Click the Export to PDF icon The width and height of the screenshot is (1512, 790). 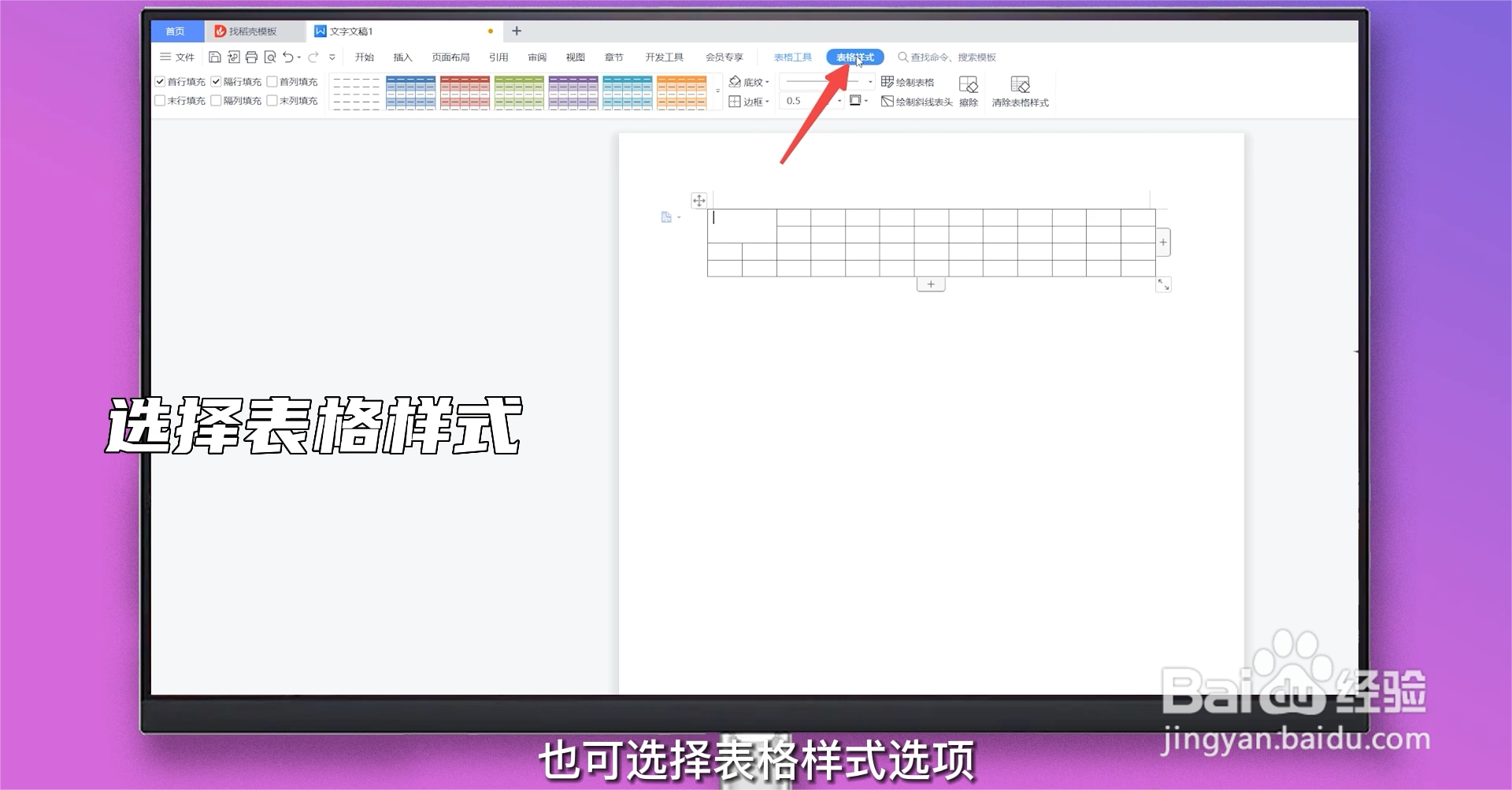pyautogui.click(x=233, y=57)
